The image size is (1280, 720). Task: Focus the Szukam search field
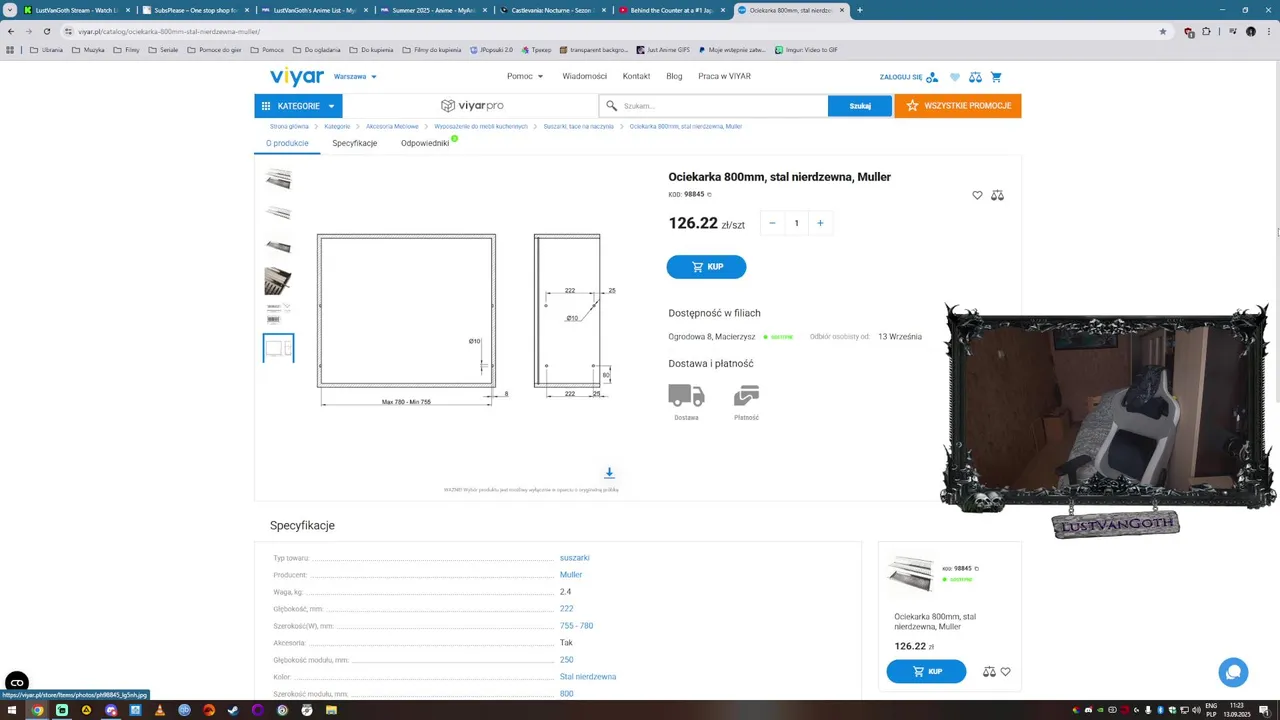[x=713, y=106]
